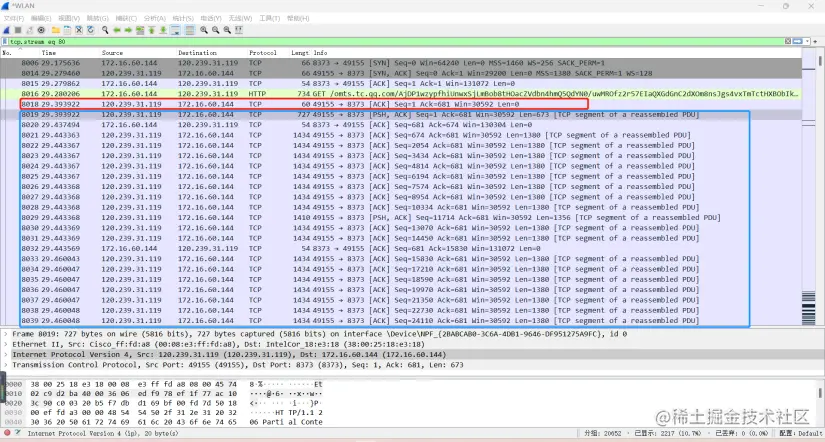Click the Go to specified packet icon

coord(140,30)
